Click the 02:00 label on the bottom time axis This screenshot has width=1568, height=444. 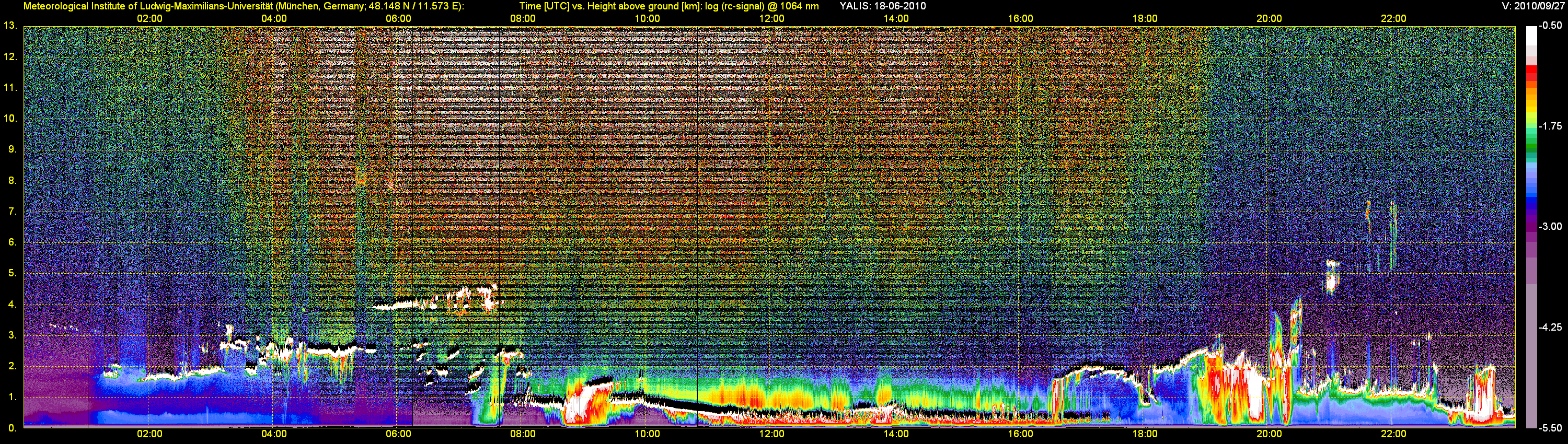click(149, 434)
